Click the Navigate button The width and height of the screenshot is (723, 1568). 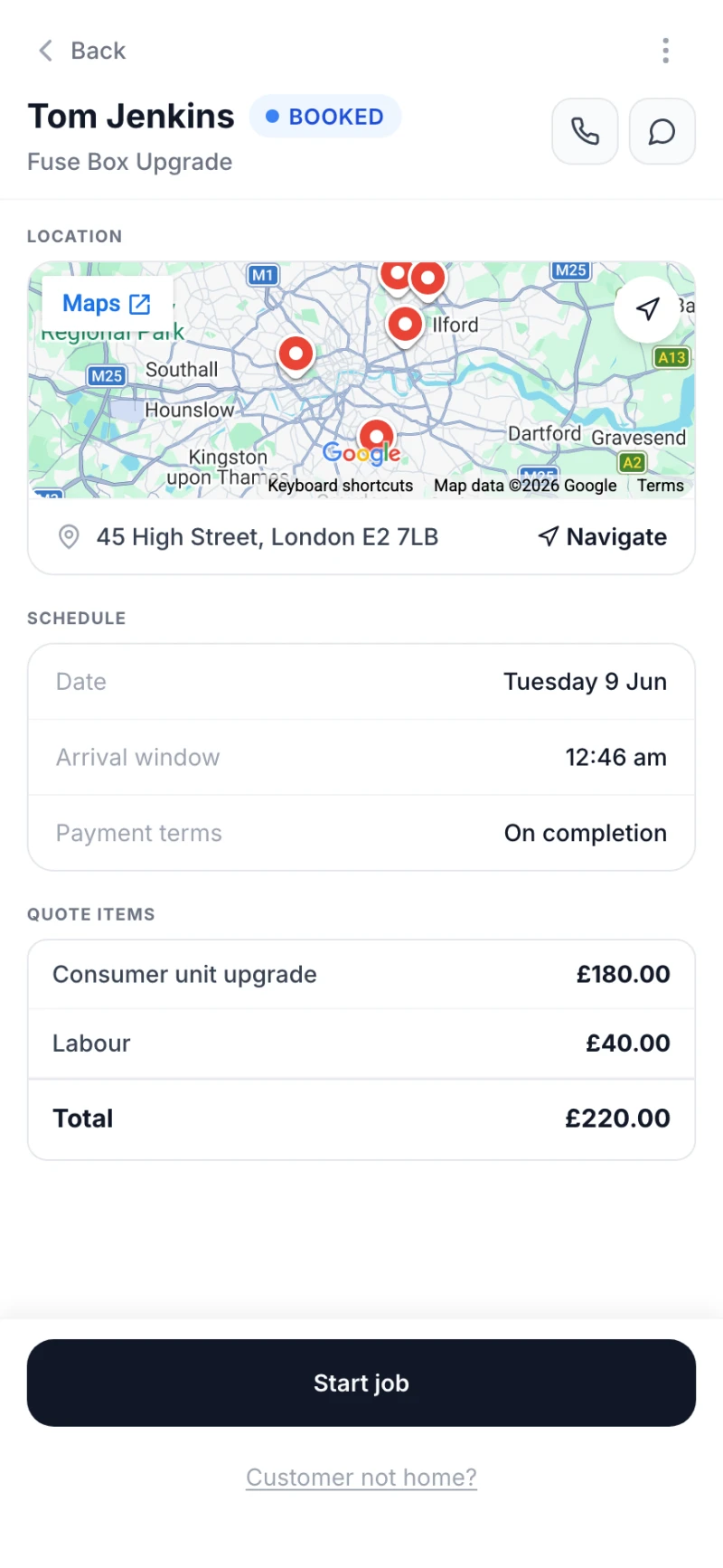click(602, 537)
